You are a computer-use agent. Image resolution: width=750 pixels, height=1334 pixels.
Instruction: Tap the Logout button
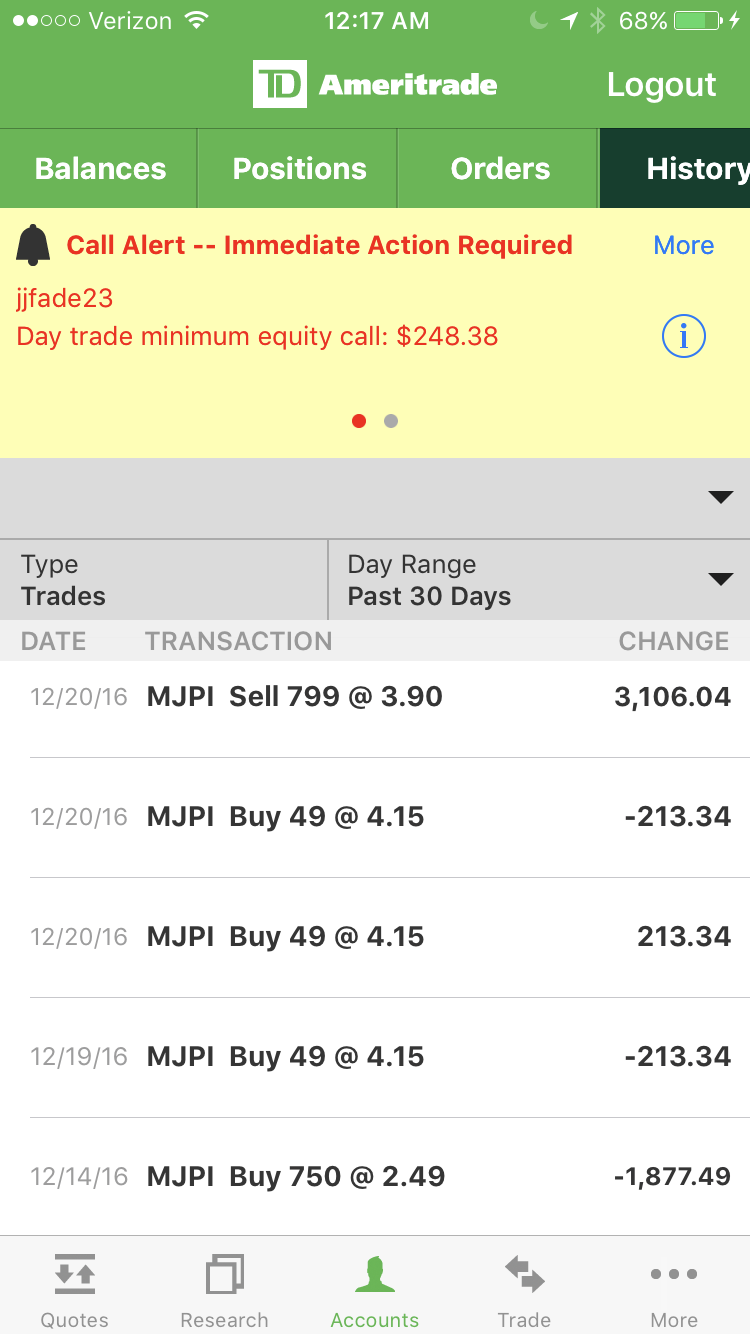click(x=661, y=85)
